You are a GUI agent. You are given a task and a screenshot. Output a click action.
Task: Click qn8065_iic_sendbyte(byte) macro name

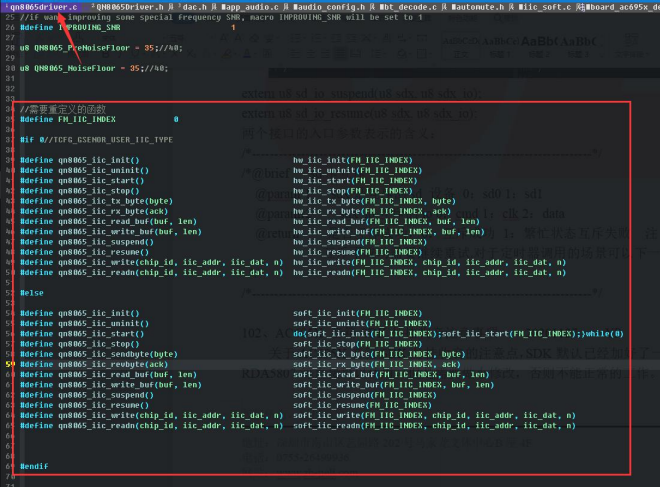118,354
